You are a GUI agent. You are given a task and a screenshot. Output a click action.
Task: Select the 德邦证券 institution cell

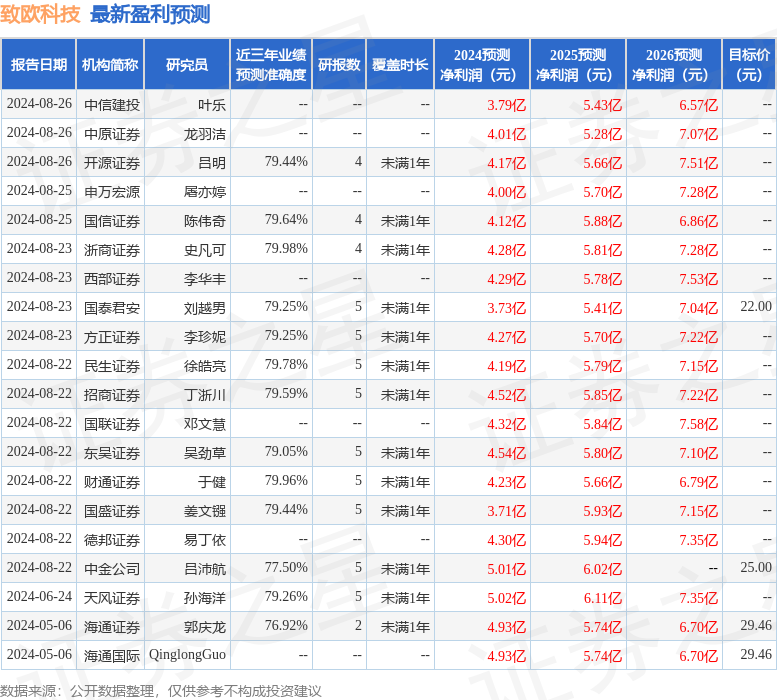click(112, 540)
